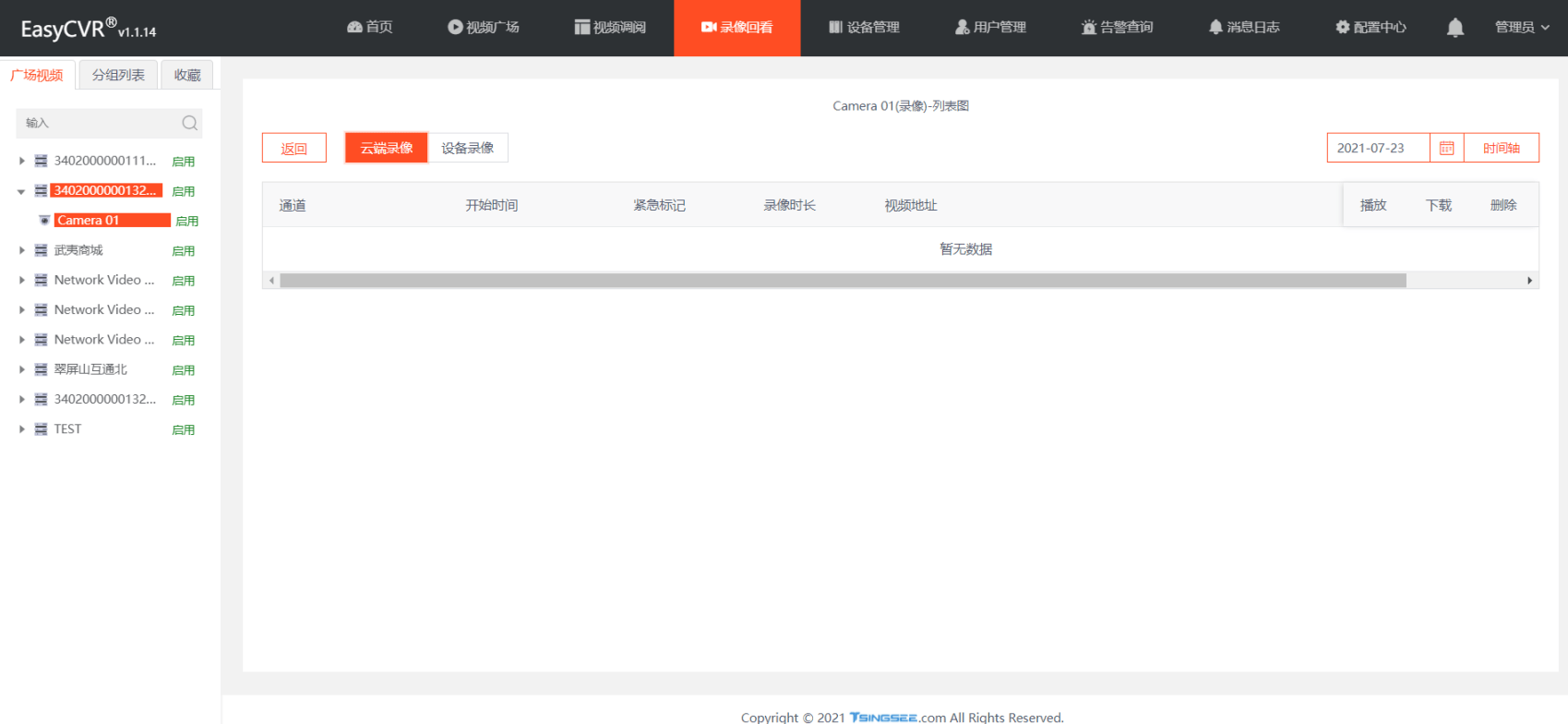
Task: Open the 管理员 user dropdown
Action: (x=1521, y=28)
